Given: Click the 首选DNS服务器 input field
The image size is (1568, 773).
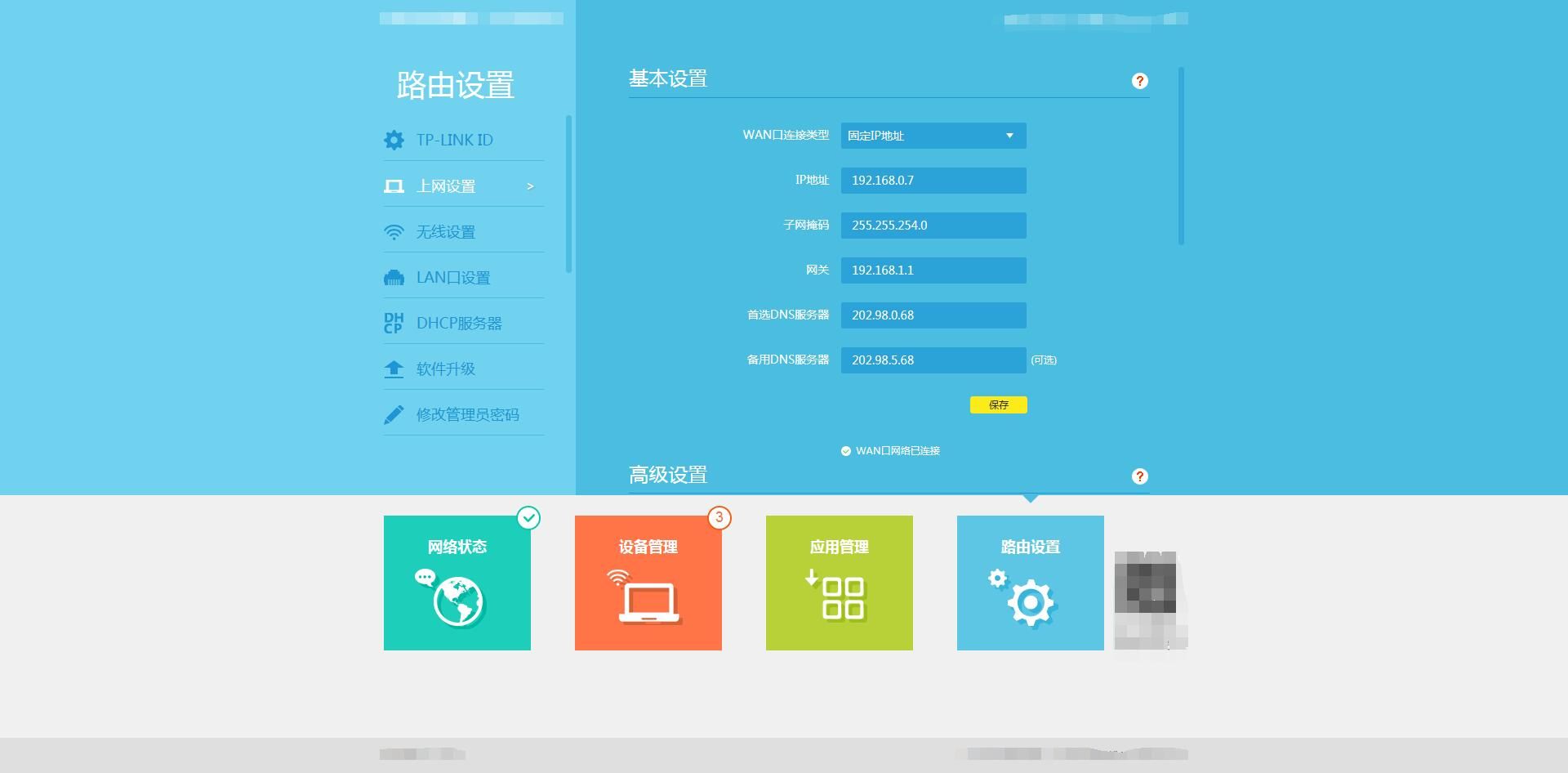Looking at the screenshot, I should 933,315.
